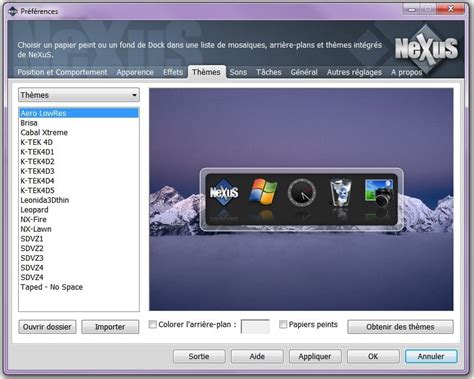Open help with the Aide button

tap(257, 356)
